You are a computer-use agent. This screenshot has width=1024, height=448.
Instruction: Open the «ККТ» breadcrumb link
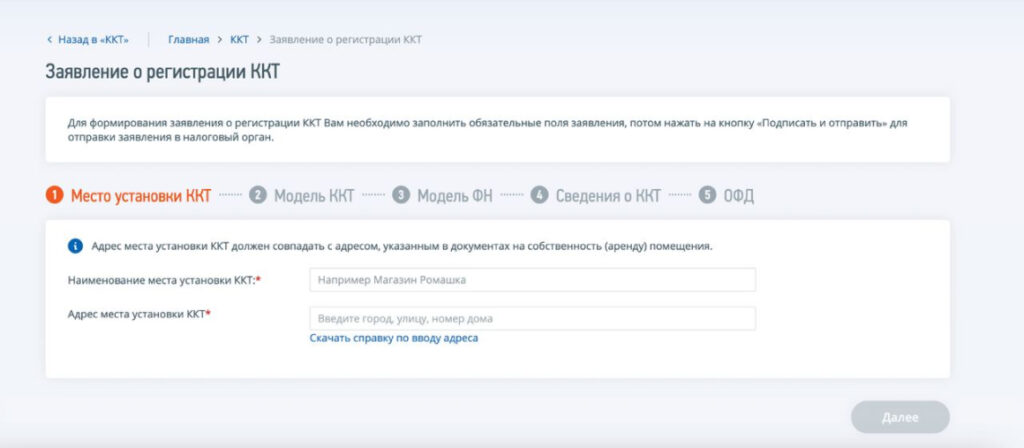pos(240,40)
